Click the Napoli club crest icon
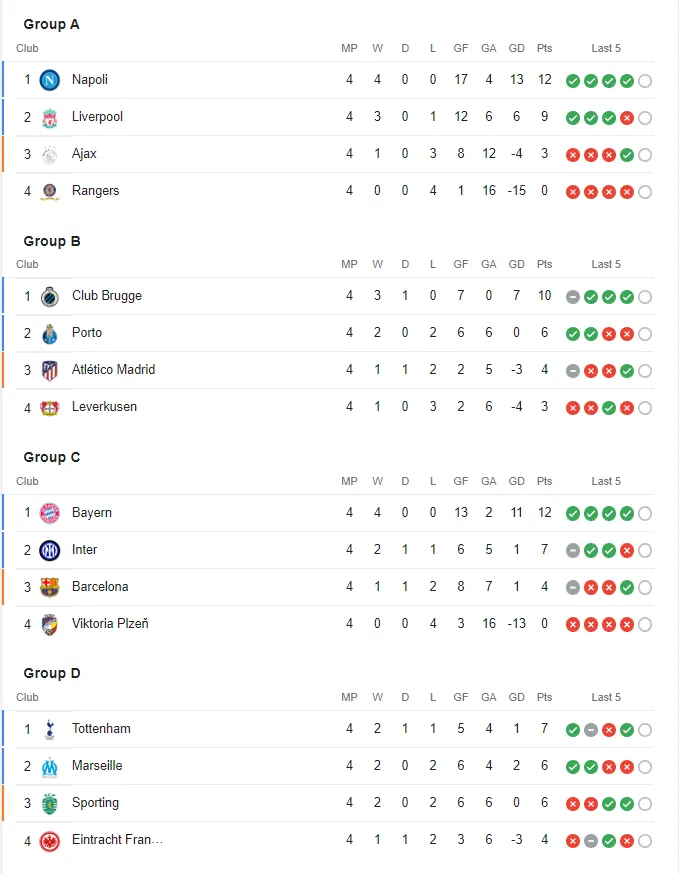This screenshot has height=874, width=679. point(49,80)
